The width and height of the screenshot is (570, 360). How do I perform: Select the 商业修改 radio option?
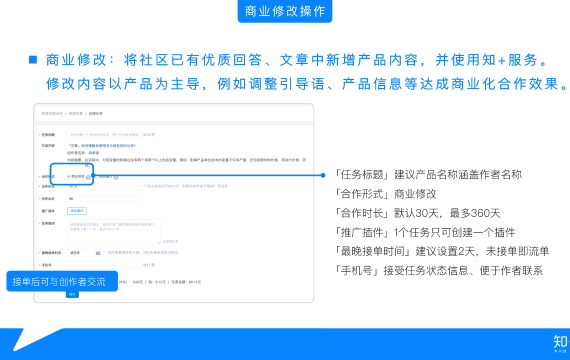click(x=69, y=176)
